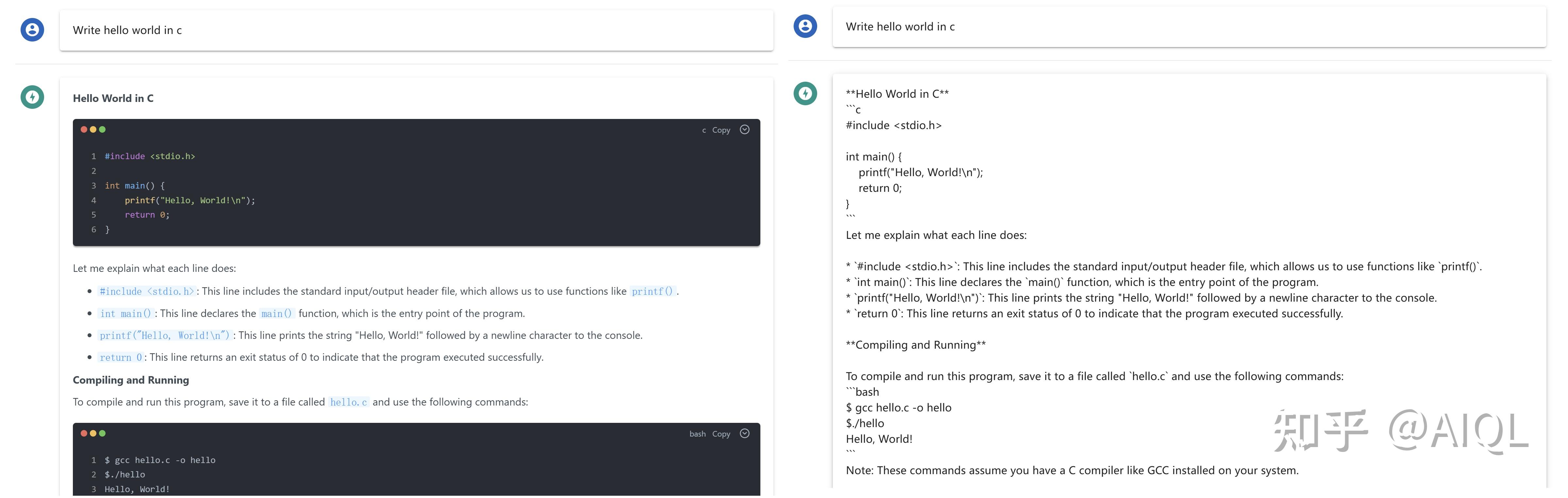Click the 'c' language label

click(704, 130)
